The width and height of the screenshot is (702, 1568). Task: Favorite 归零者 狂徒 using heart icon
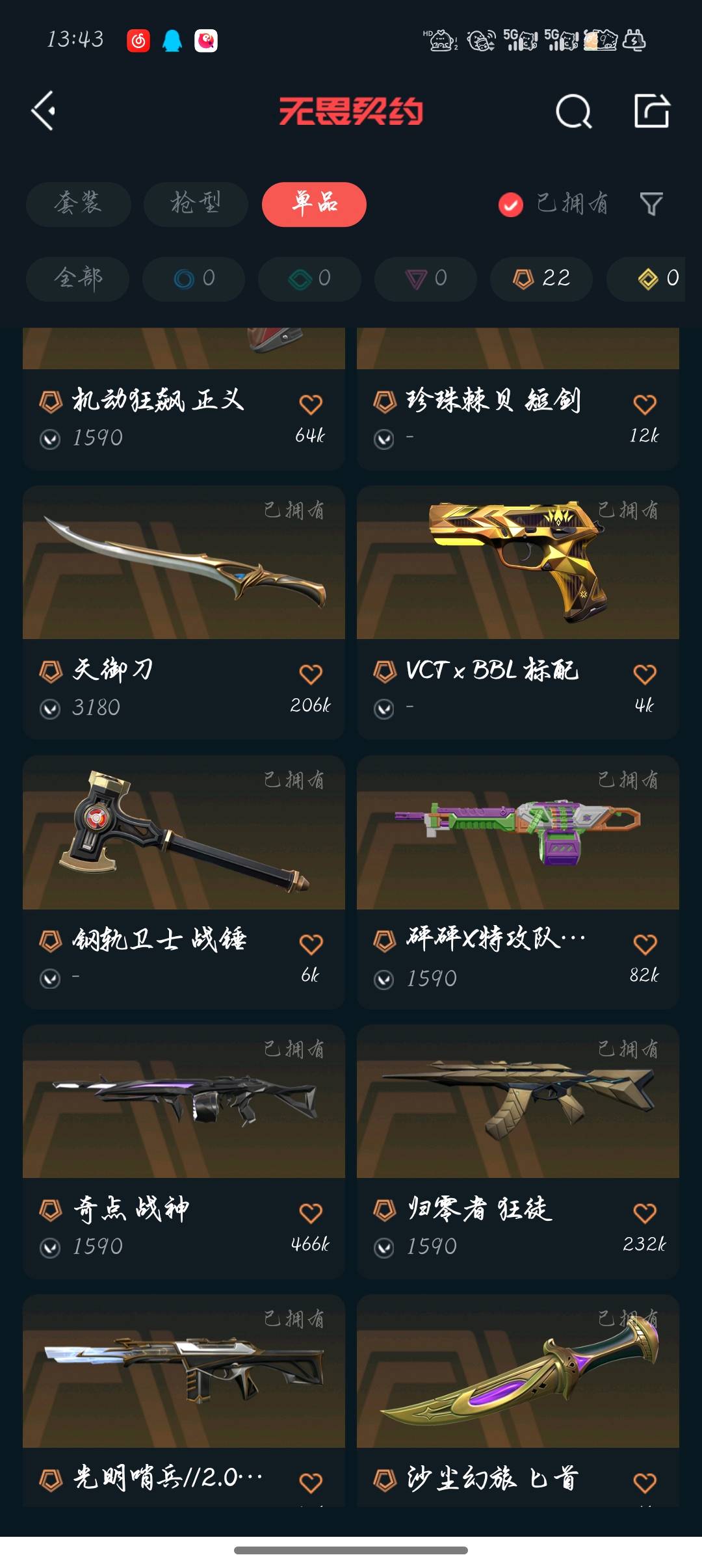pyautogui.click(x=645, y=1213)
